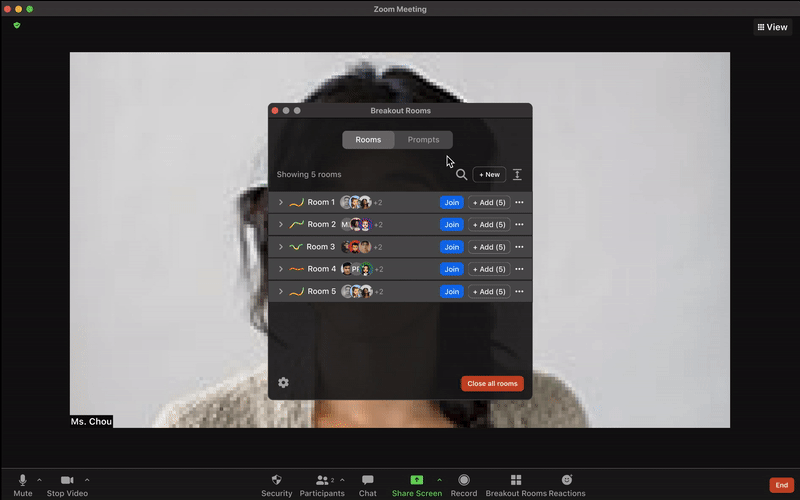
Task: Click 'Showing 5 rooms' text
Action: click(309, 174)
